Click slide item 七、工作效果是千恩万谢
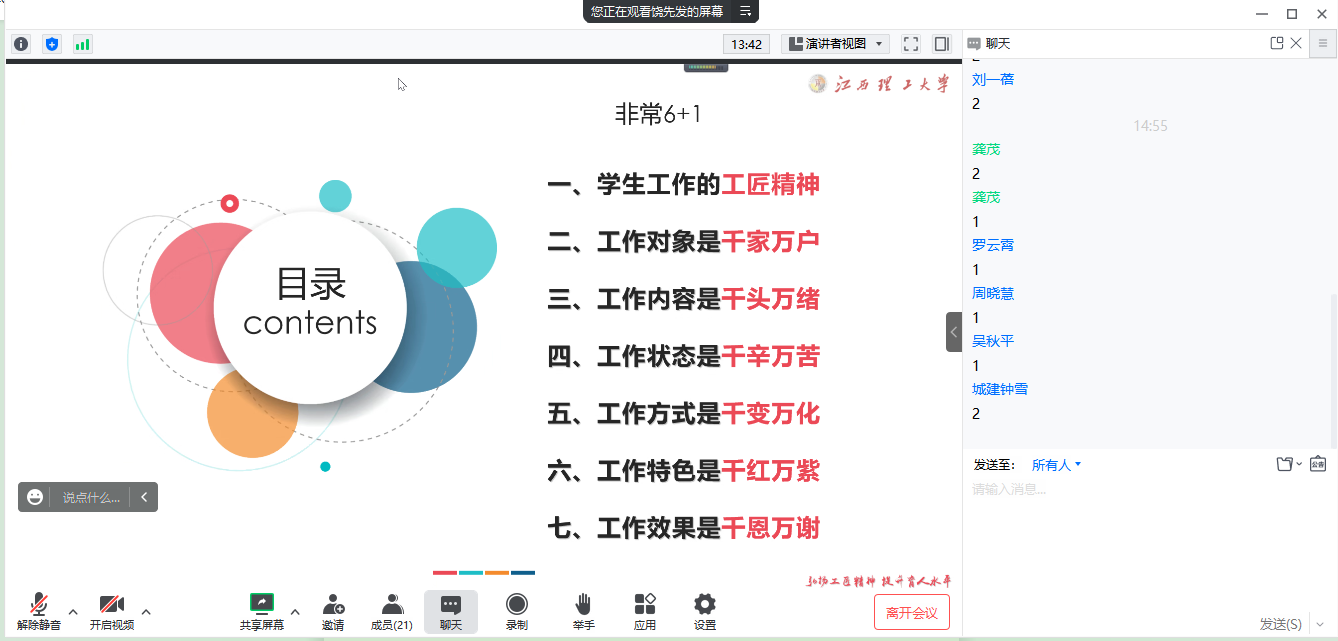The width and height of the screenshot is (1338, 641). coord(684,528)
